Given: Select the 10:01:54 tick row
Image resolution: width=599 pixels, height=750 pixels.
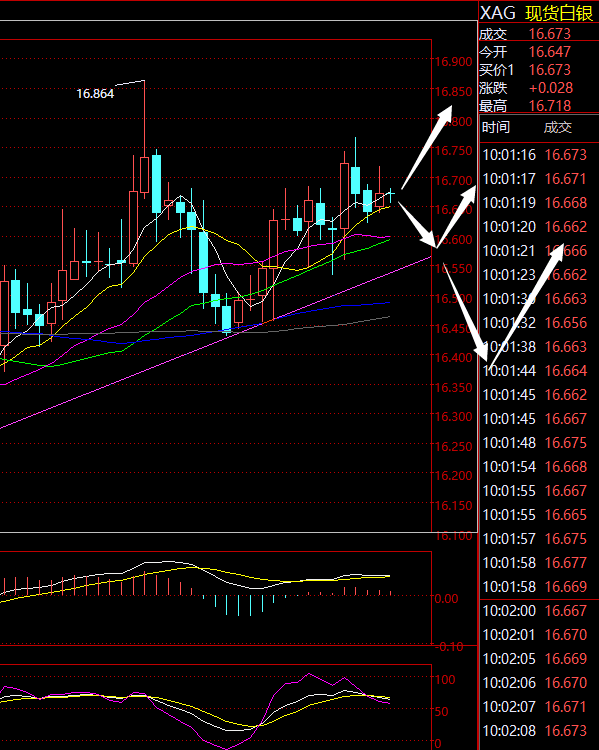Looking at the screenshot, I should click(539, 467).
